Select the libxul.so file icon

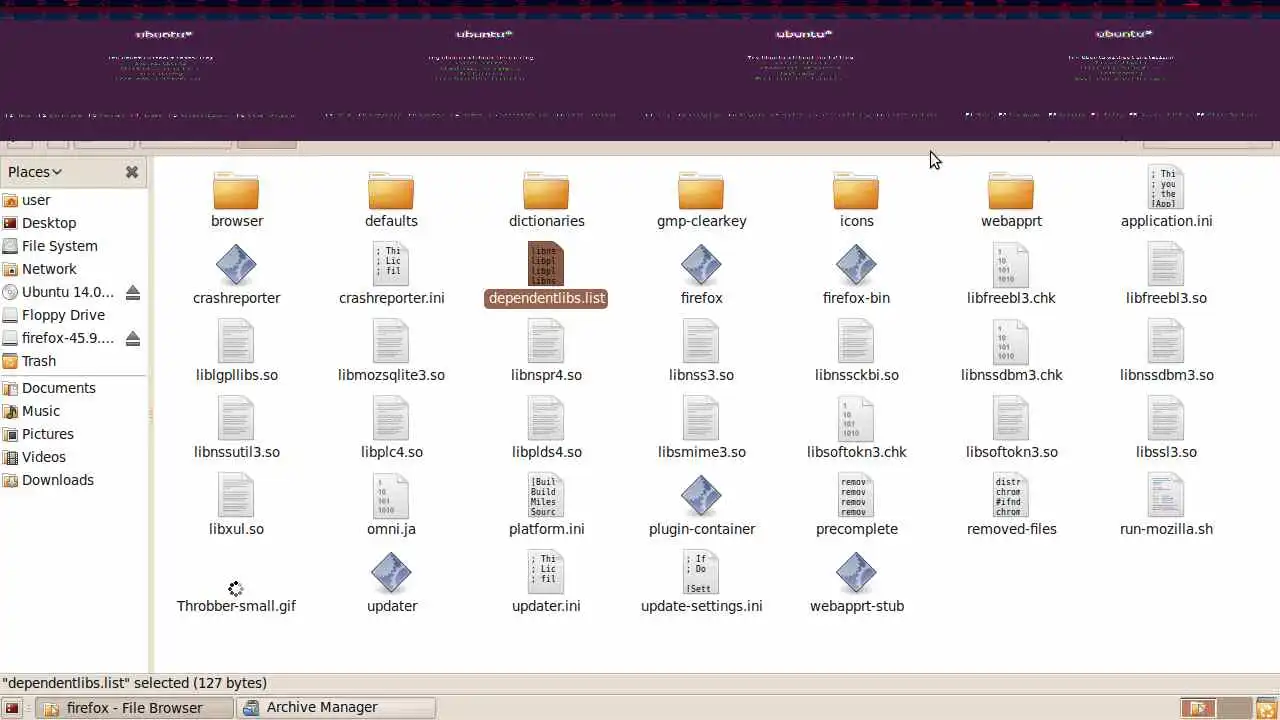(x=236, y=496)
